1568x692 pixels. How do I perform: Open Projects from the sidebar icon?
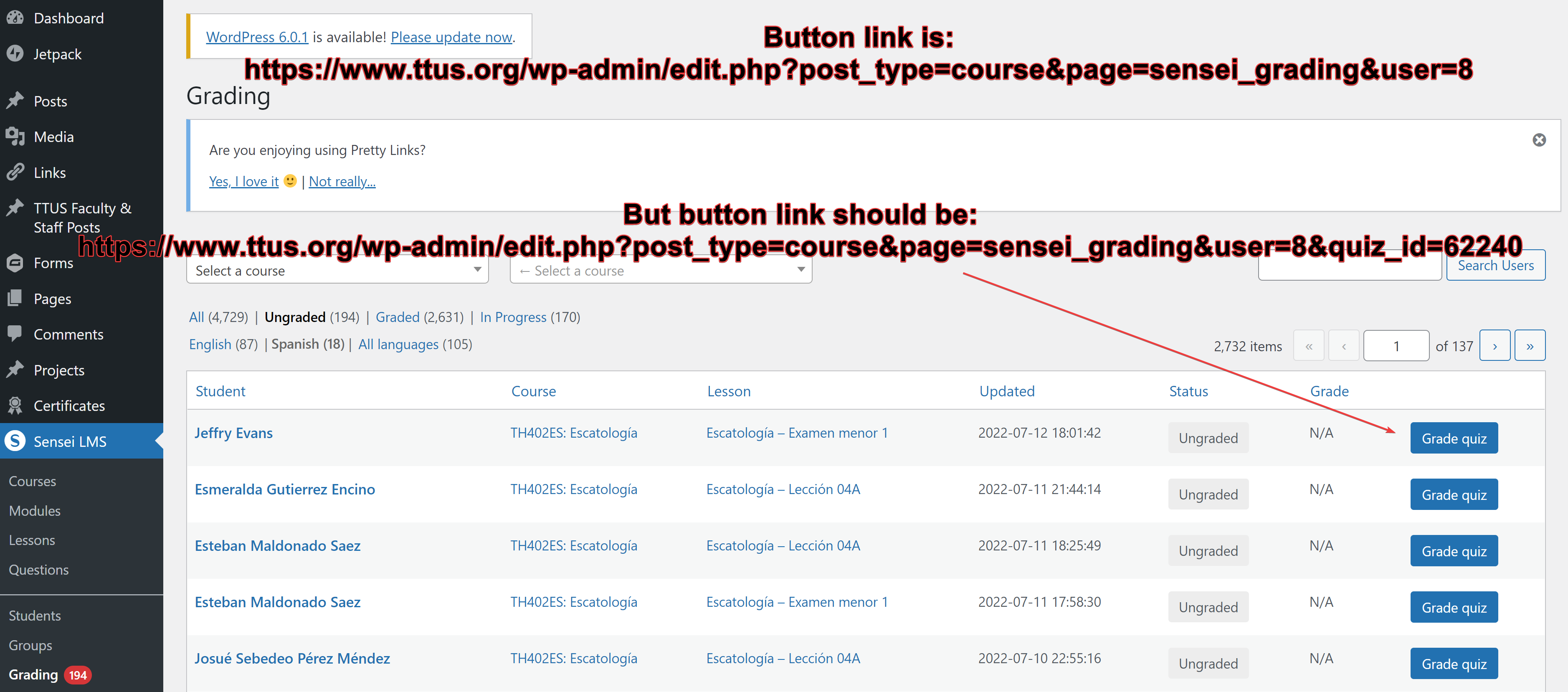(x=15, y=370)
